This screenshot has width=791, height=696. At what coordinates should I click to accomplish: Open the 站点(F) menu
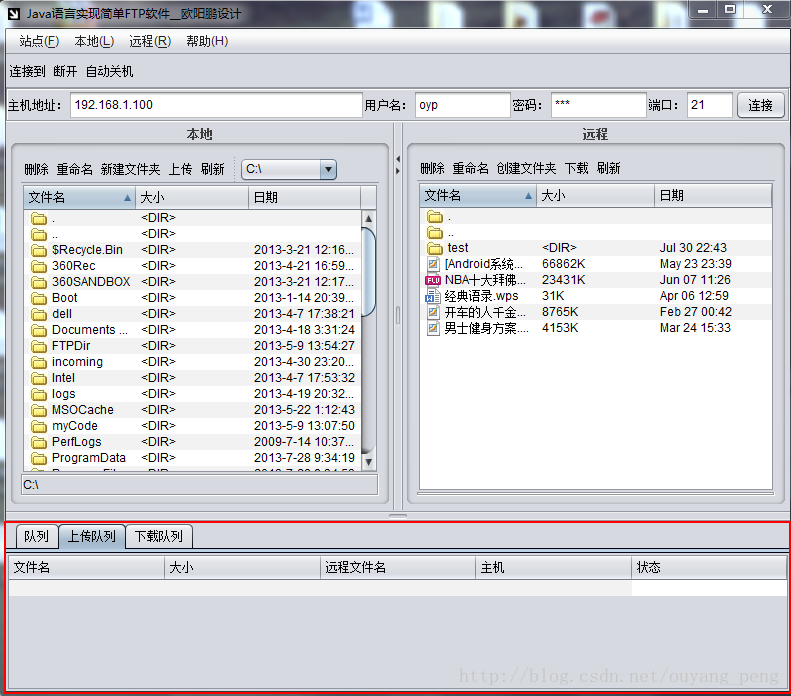tap(39, 41)
